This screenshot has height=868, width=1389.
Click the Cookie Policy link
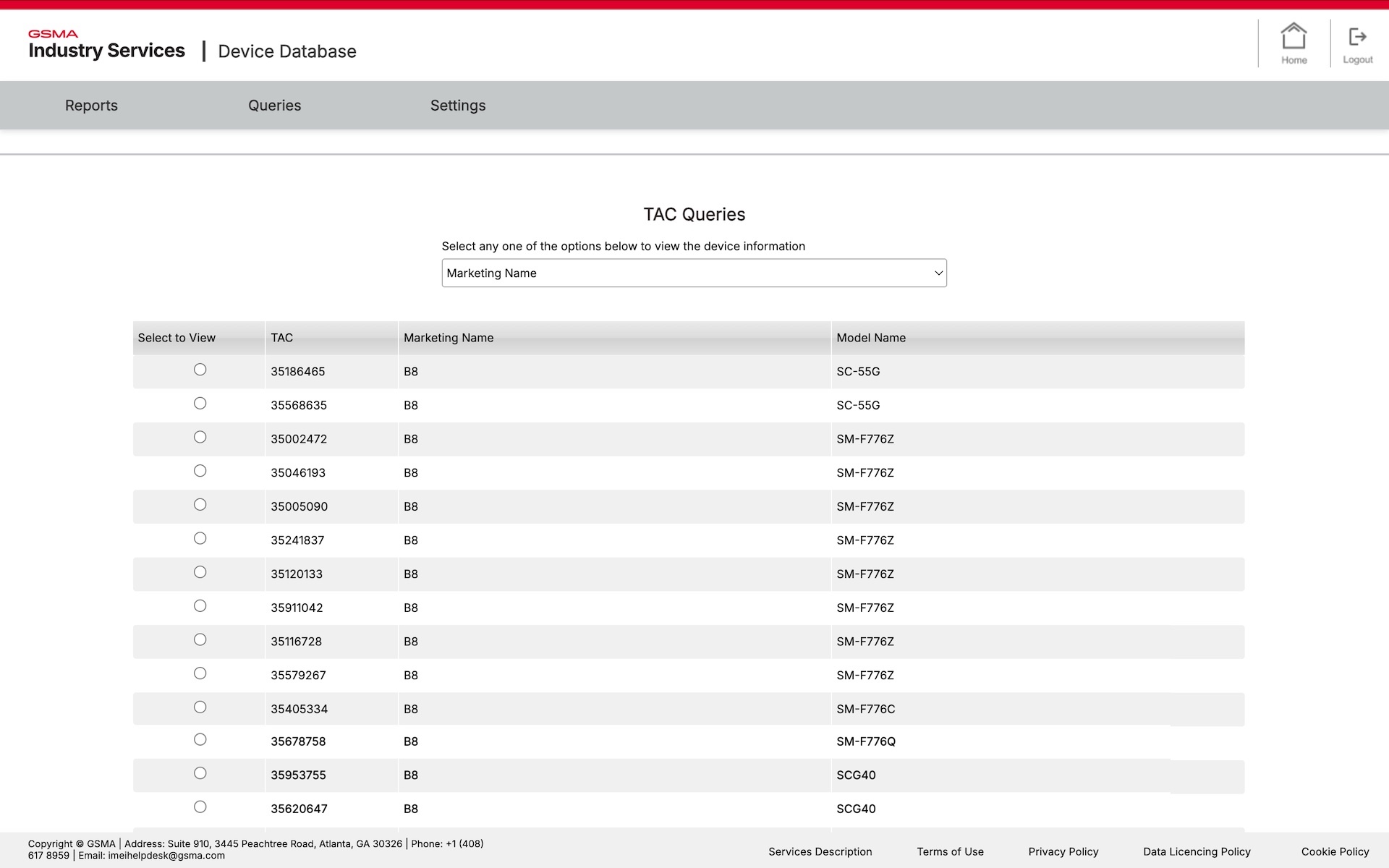pyautogui.click(x=1335, y=851)
